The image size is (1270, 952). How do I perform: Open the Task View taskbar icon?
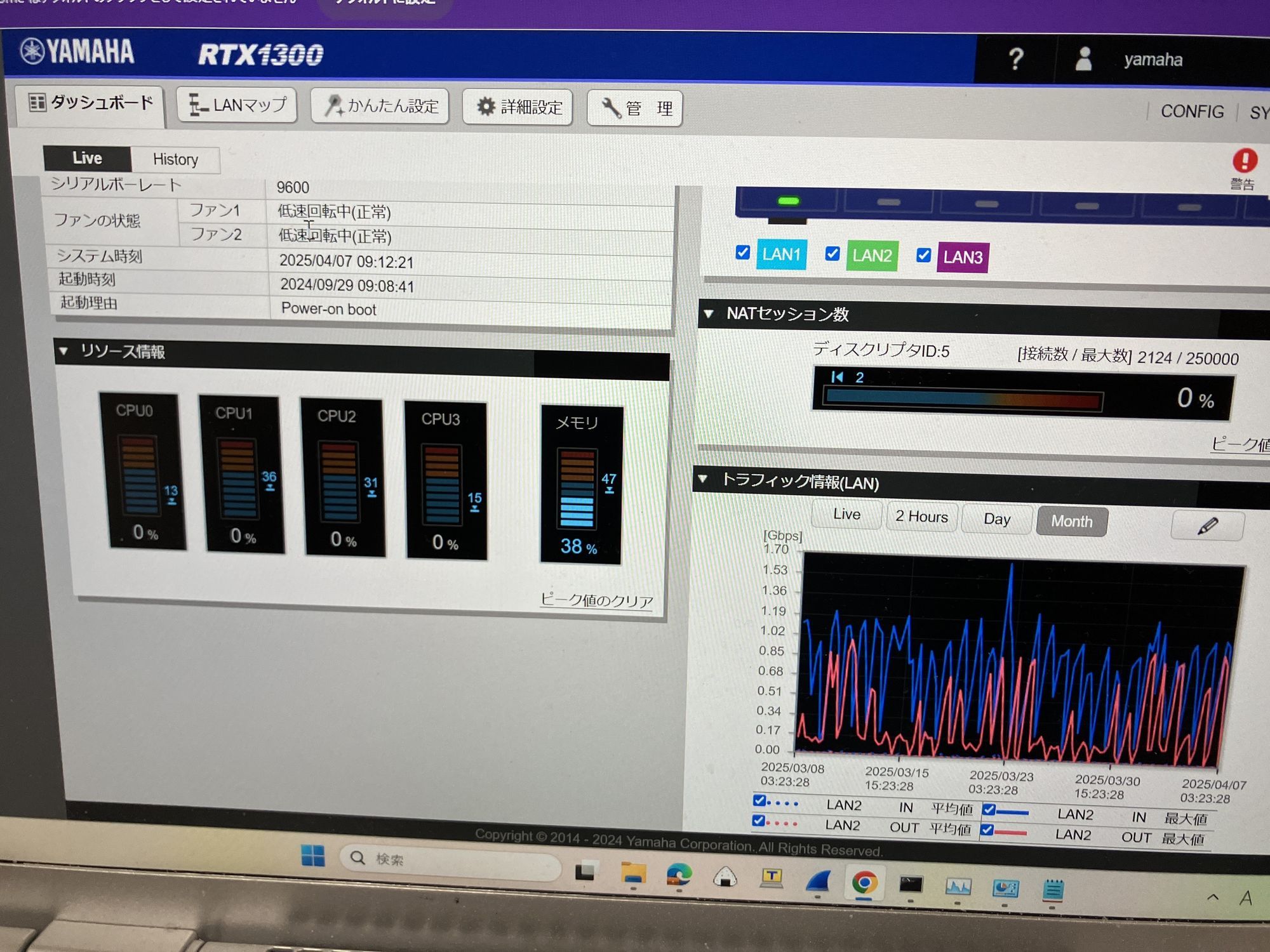point(585,871)
